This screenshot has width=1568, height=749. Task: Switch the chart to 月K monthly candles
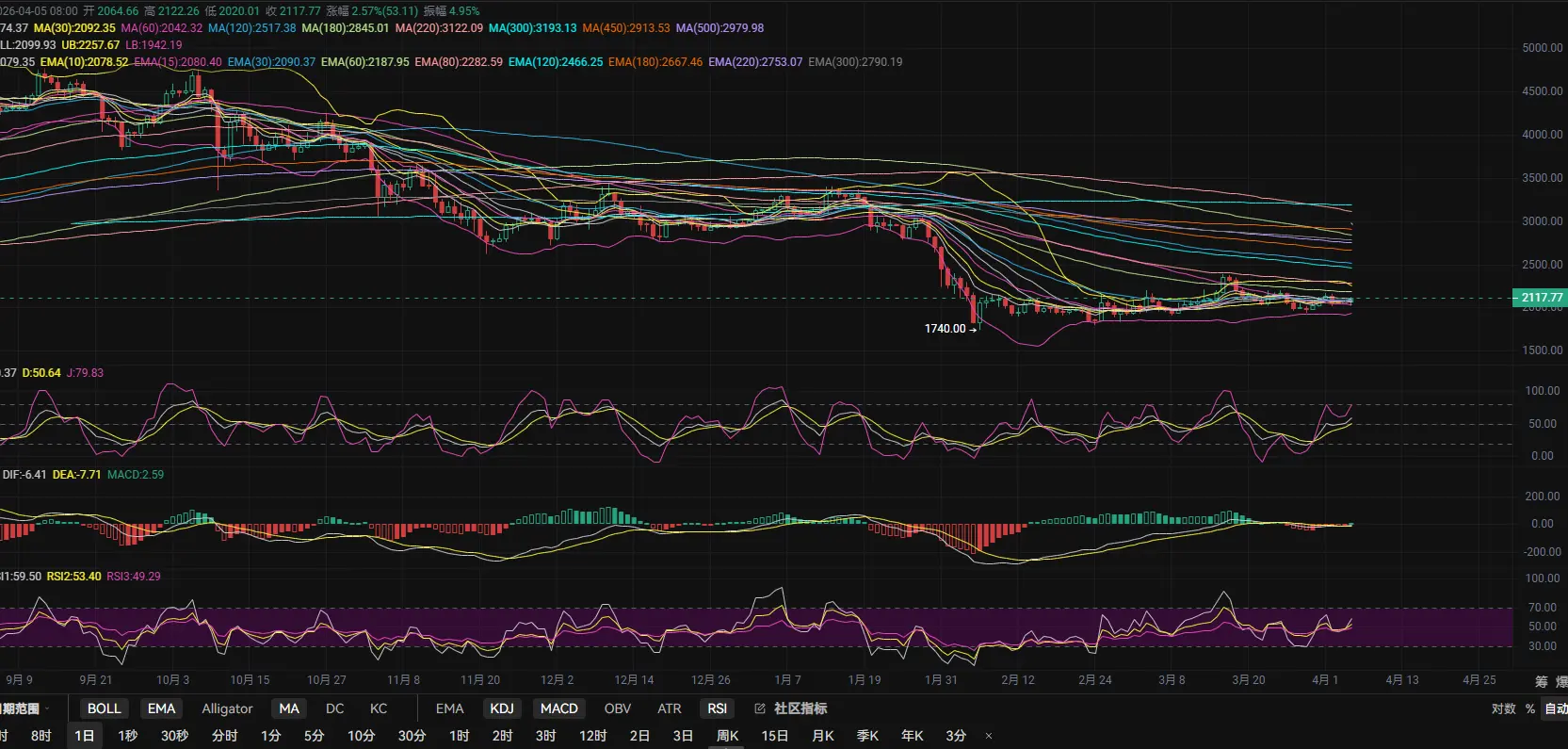click(x=823, y=736)
